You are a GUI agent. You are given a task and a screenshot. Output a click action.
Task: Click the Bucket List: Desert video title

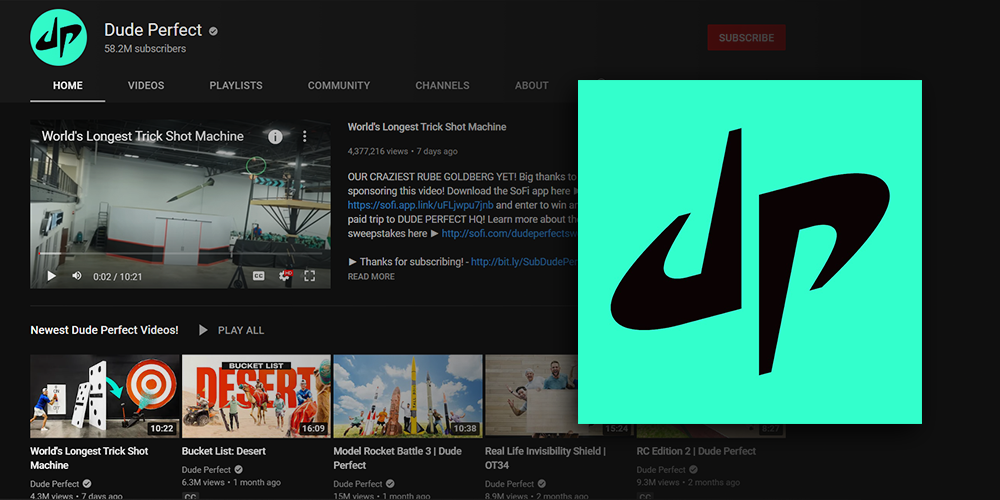click(224, 451)
